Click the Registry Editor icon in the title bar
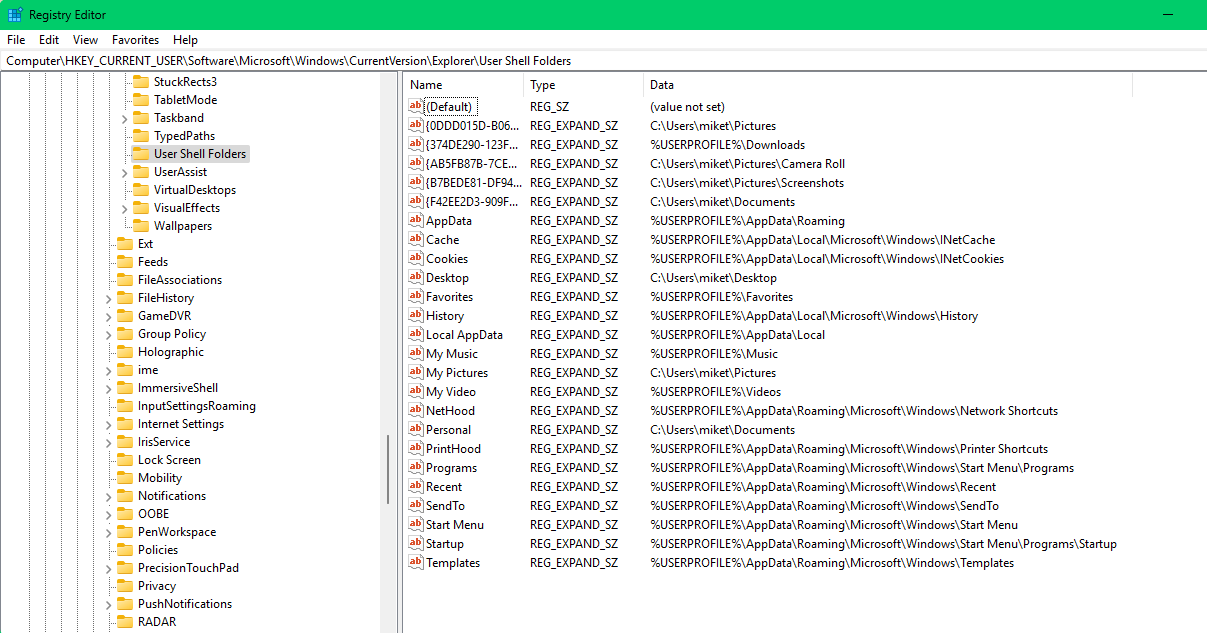This screenshot has width=1207, height=633. point(16,14)
